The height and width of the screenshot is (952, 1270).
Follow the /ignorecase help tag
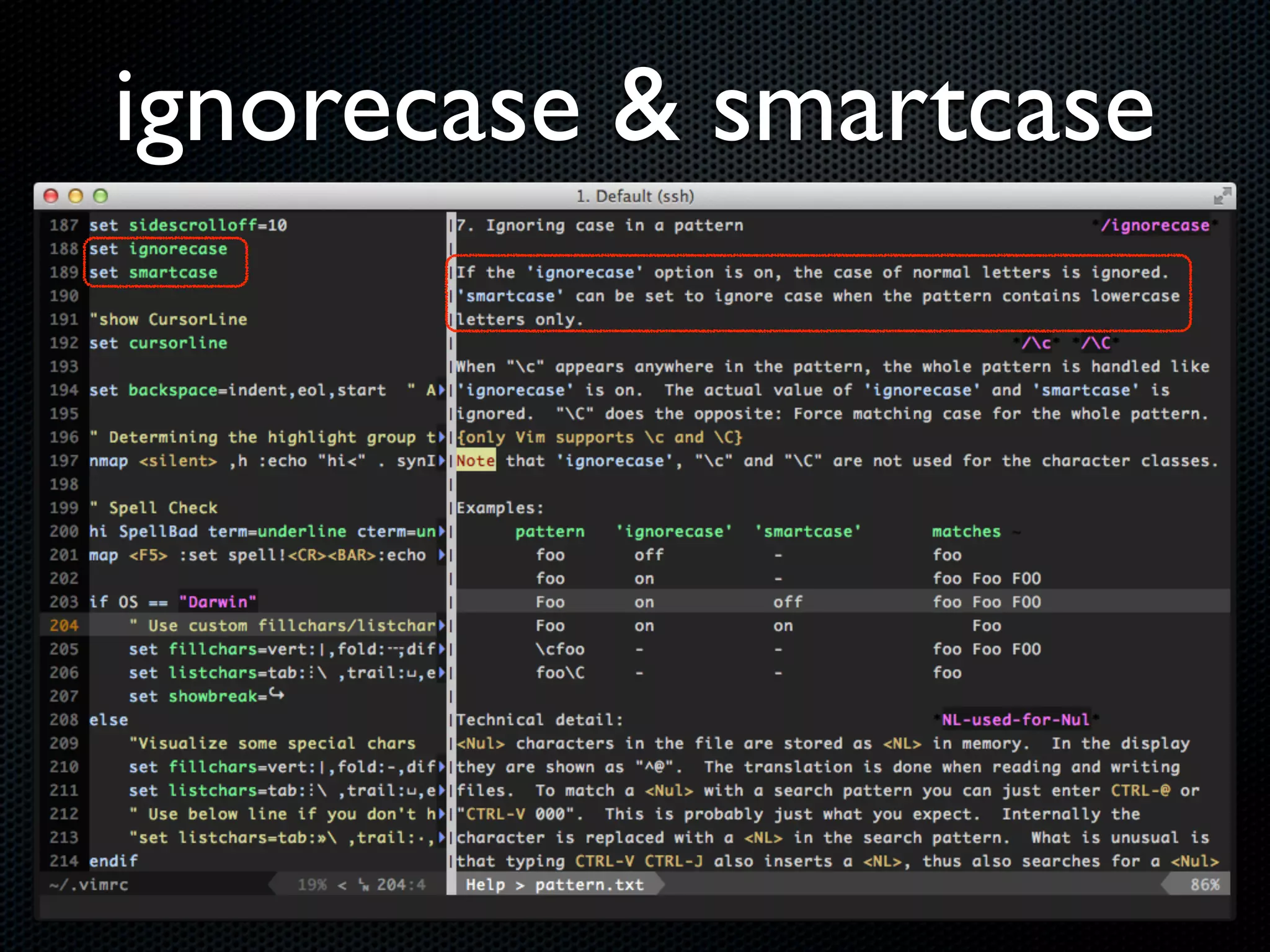(1155, 226)
